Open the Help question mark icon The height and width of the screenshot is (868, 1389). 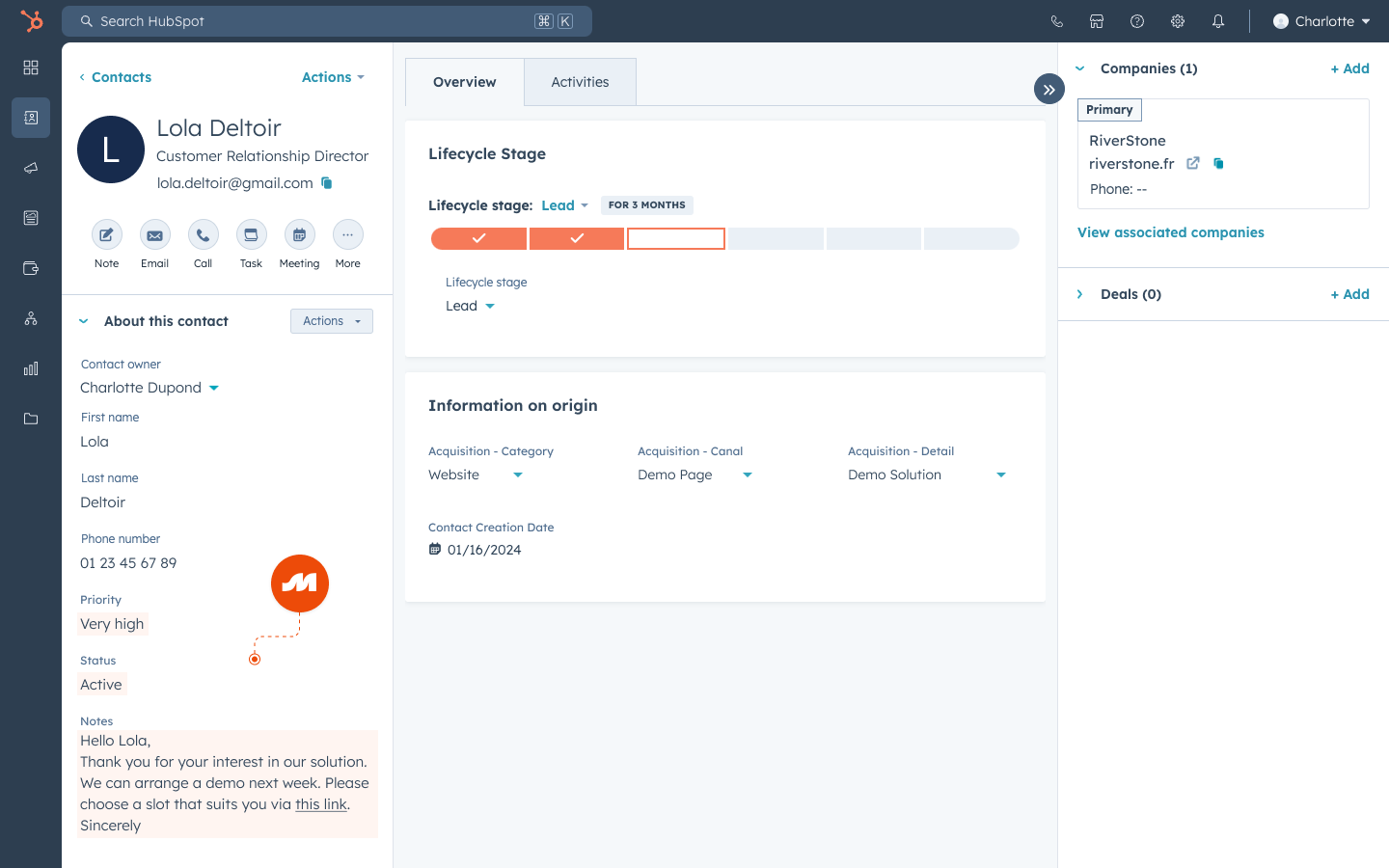click(1137, 21)
